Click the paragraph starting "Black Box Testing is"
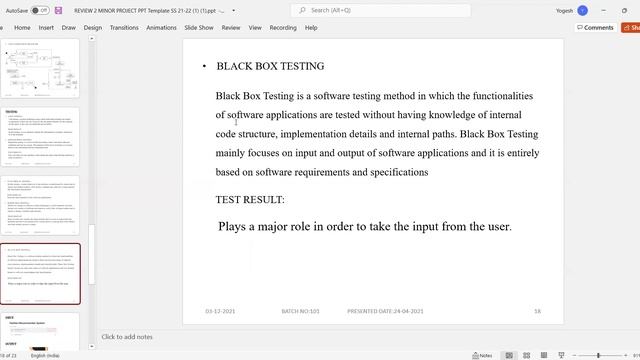640x360 pixels. click(x=378, y=134)
